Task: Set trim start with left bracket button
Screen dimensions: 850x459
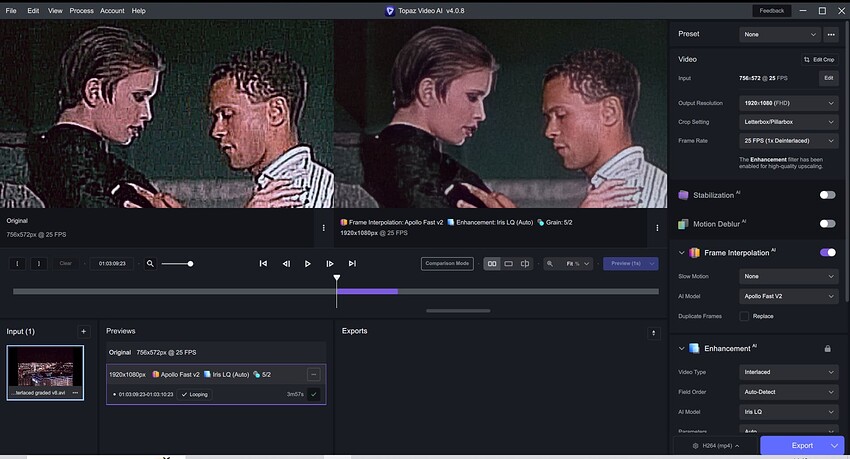Action: pyautogui.click(x=17, y=263)
